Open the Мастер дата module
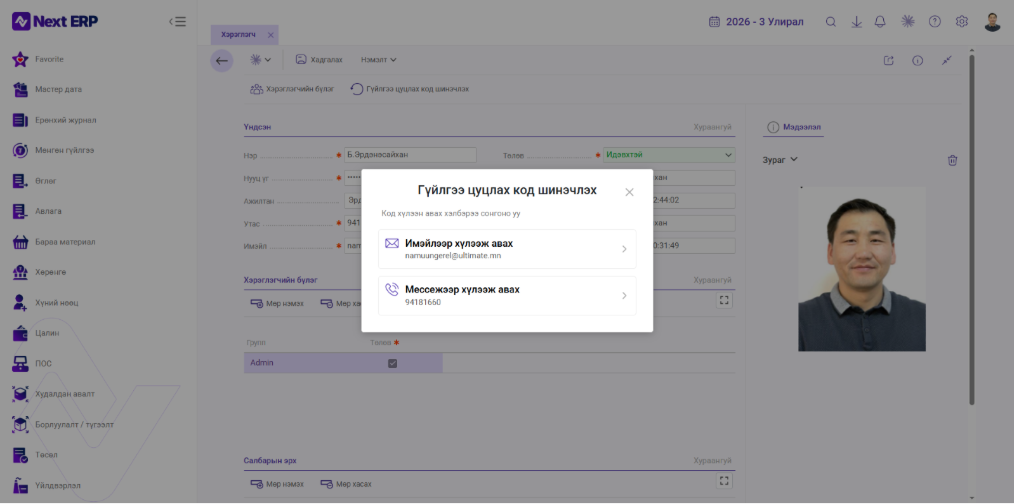Image resolution: width=1014 pixels, height=504 pixels. coord(58,89)
